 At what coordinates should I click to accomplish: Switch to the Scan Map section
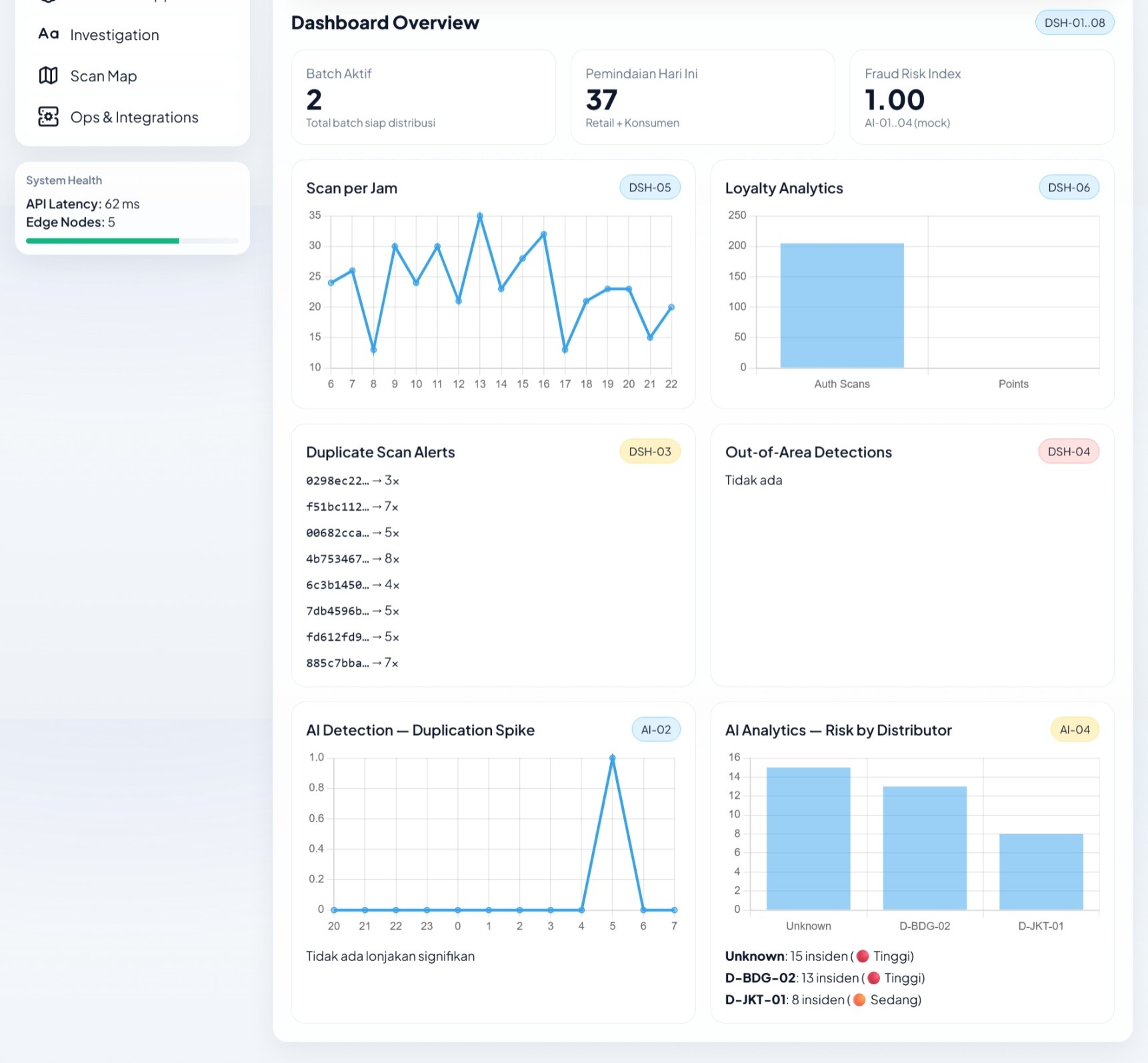point(104,75)
